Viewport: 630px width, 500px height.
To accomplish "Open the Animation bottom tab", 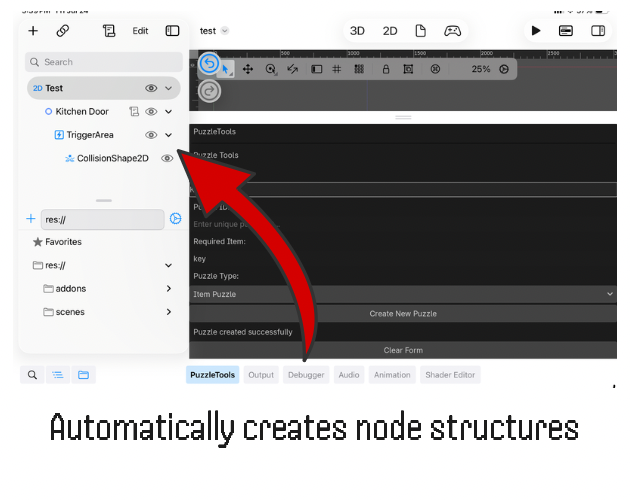I will 392,375.
